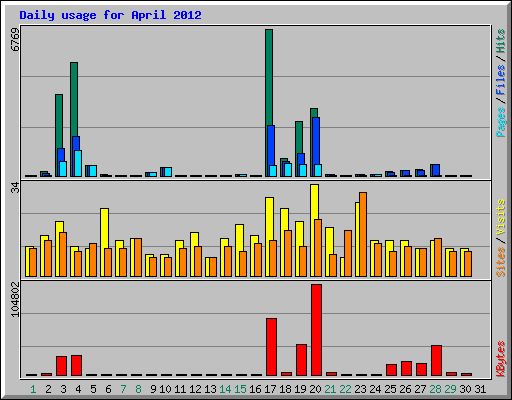Viewport: 512px width, 400px height.
Task: Click the Hits legend label
Action: point(501,41)
